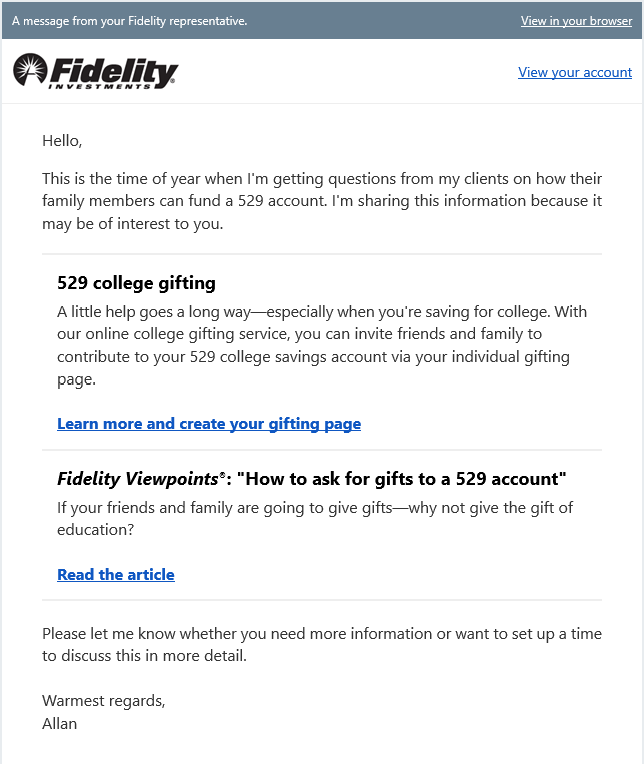The image size is (644, 764).
Task: Click the gift of education paragraph
Action: pyautogui.click(x=315, y=518)
